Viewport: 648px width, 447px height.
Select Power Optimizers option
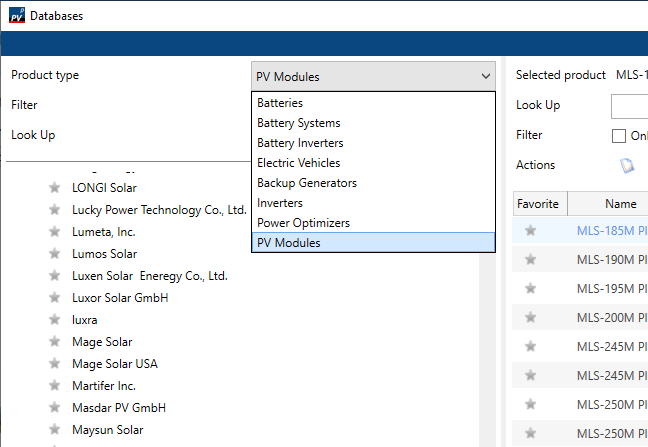click(303, 223)
